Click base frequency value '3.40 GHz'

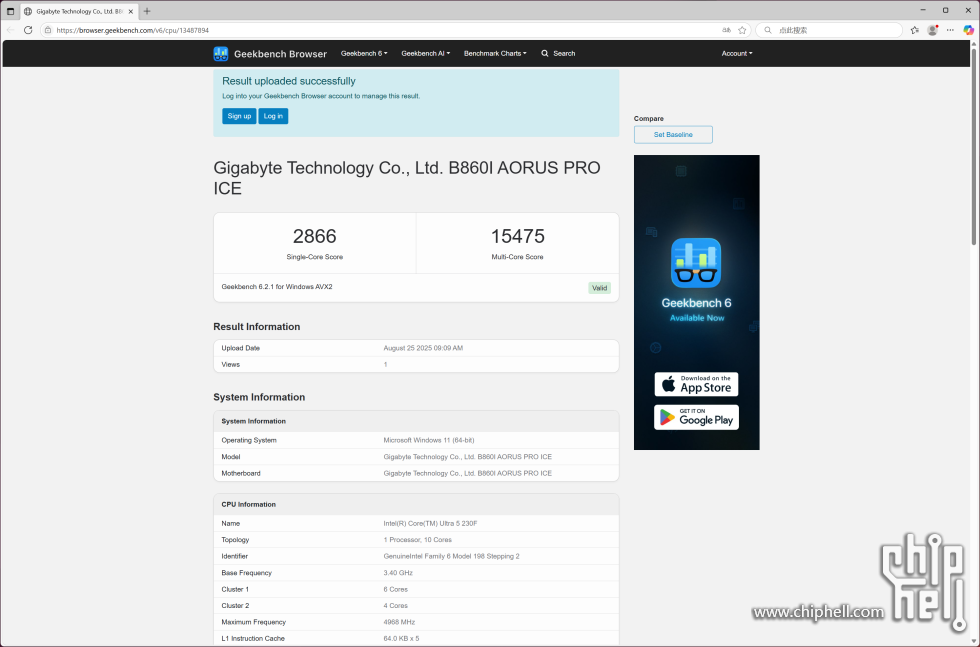point(398,573)
